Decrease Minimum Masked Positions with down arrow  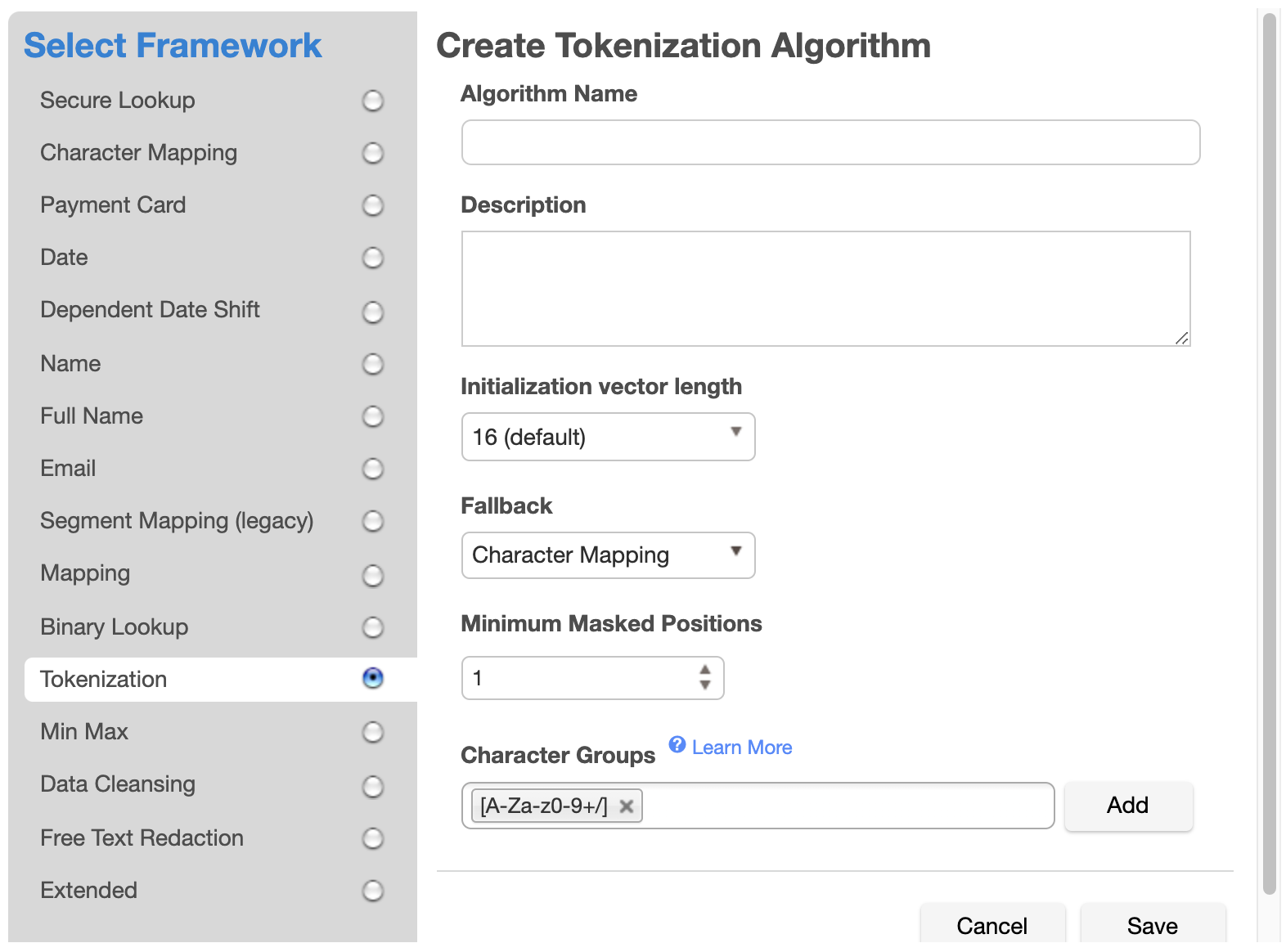[705, 685]
